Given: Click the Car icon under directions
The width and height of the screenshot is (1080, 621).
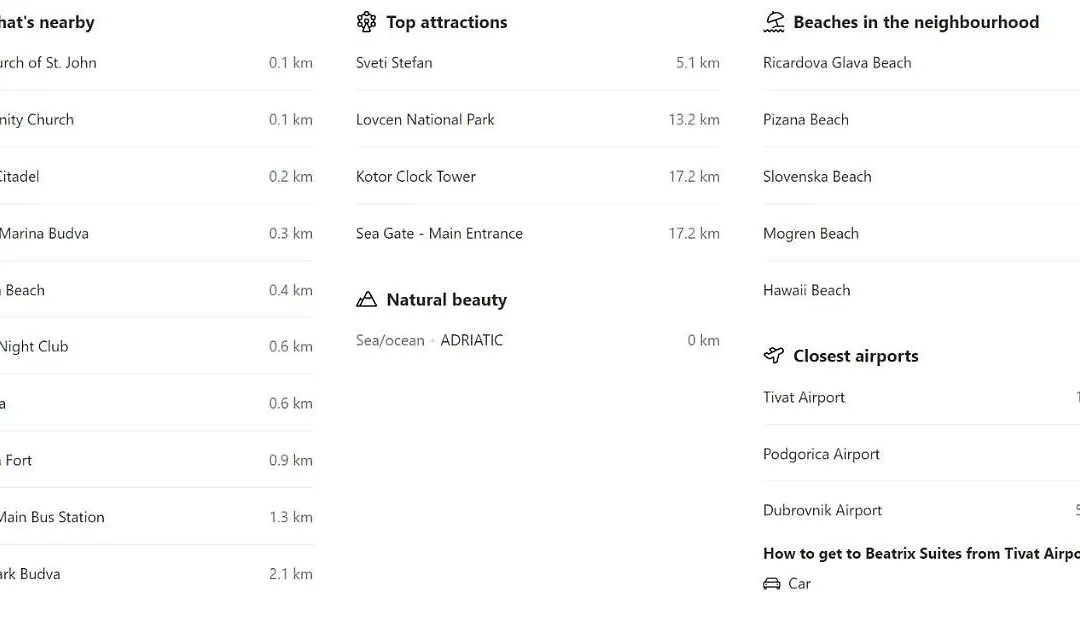Looking at the screenshot, I should pos(772,584).
